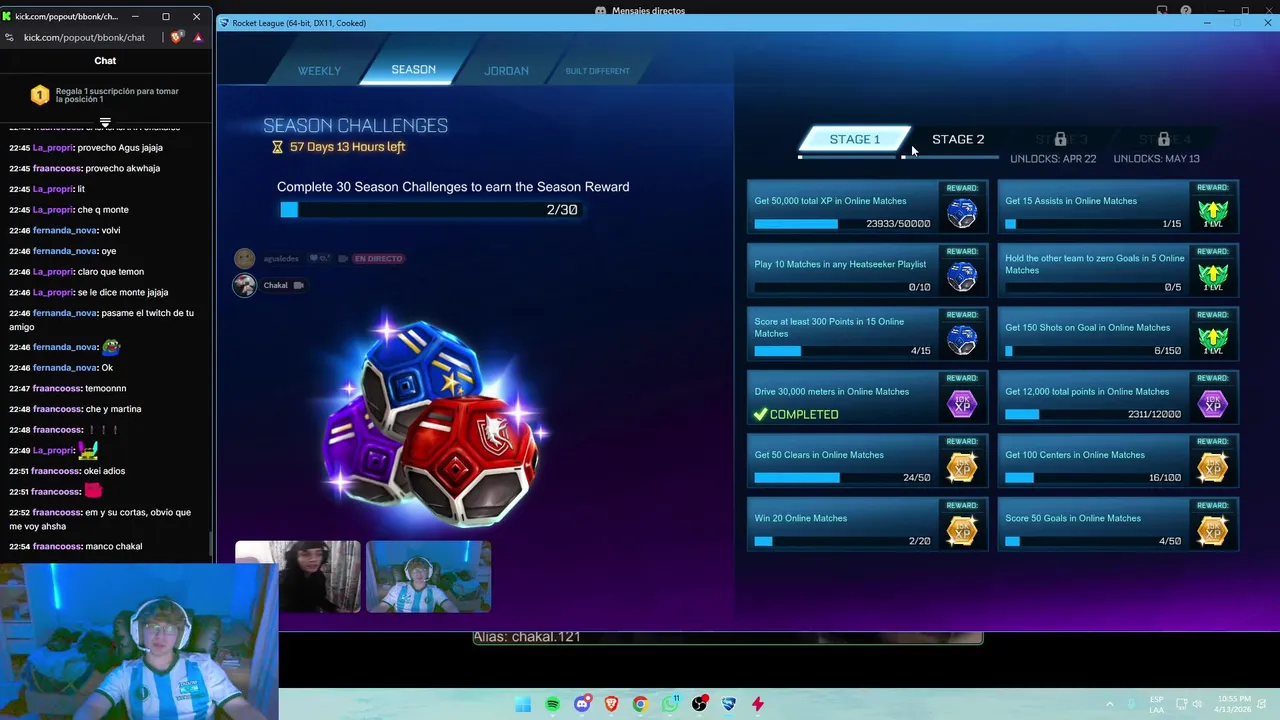Switch to the Jordan tab
This screenshot has height=720, width=1280.
click(506, 71)
